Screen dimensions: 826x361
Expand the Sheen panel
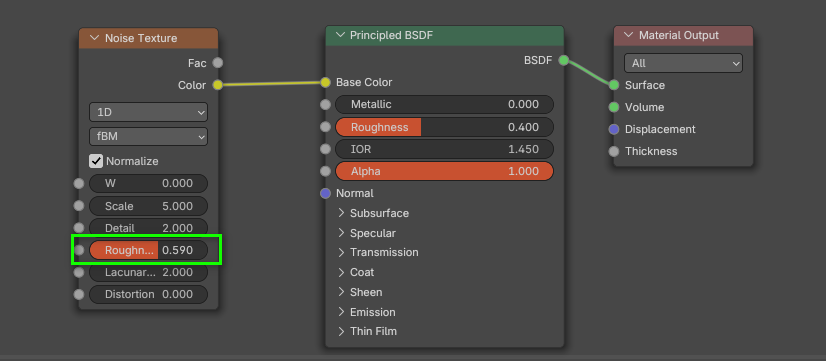(341, 292)
